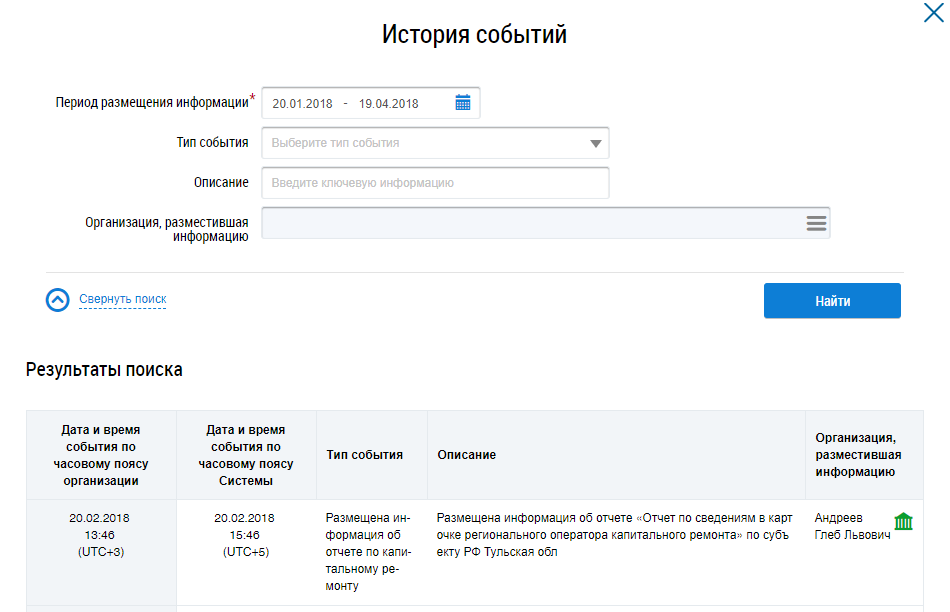Close the История событий dialog
Viewport: 950px width, 612px height.
tap(931, 13)
